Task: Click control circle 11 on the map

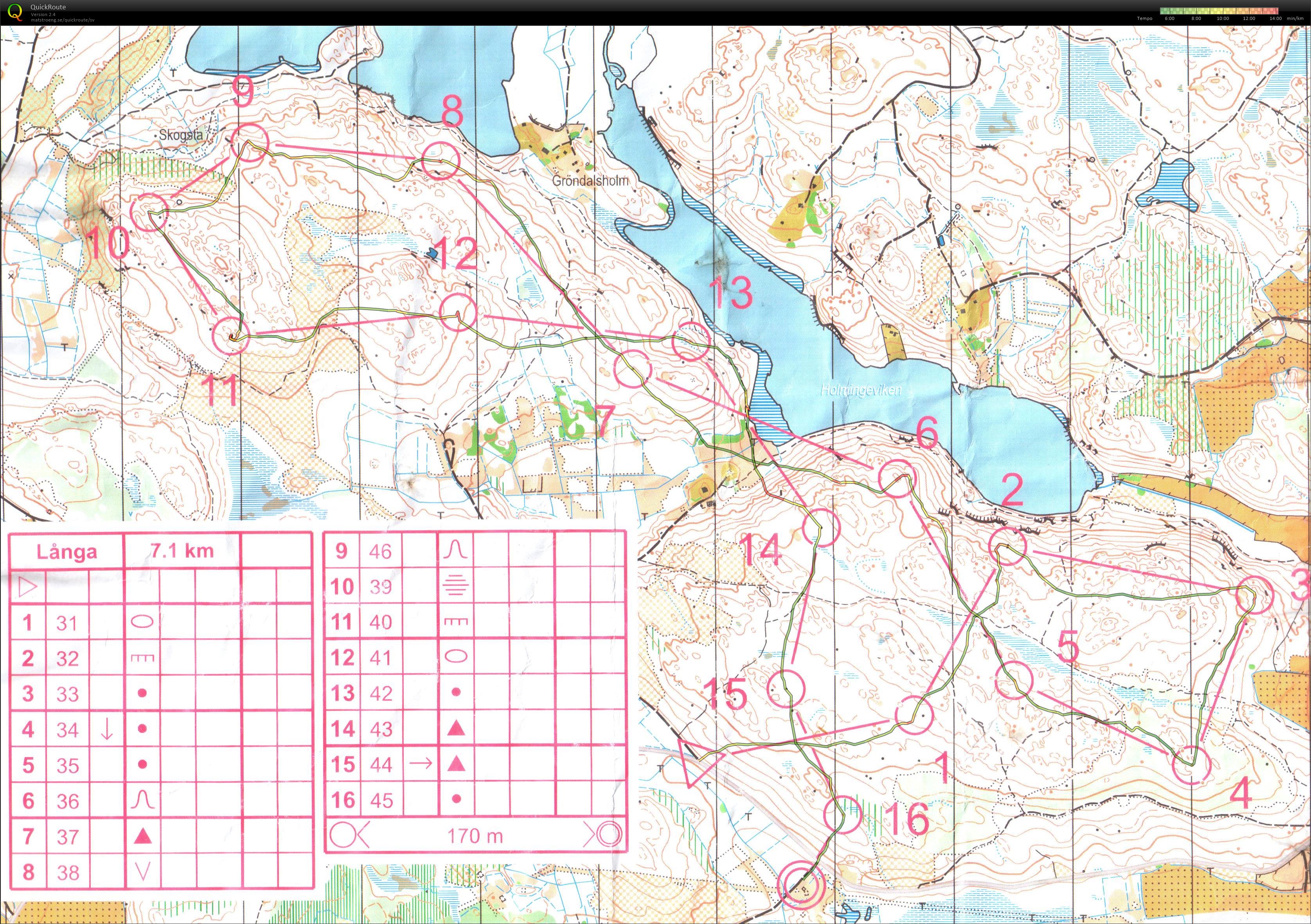Action: pos(231,336)
